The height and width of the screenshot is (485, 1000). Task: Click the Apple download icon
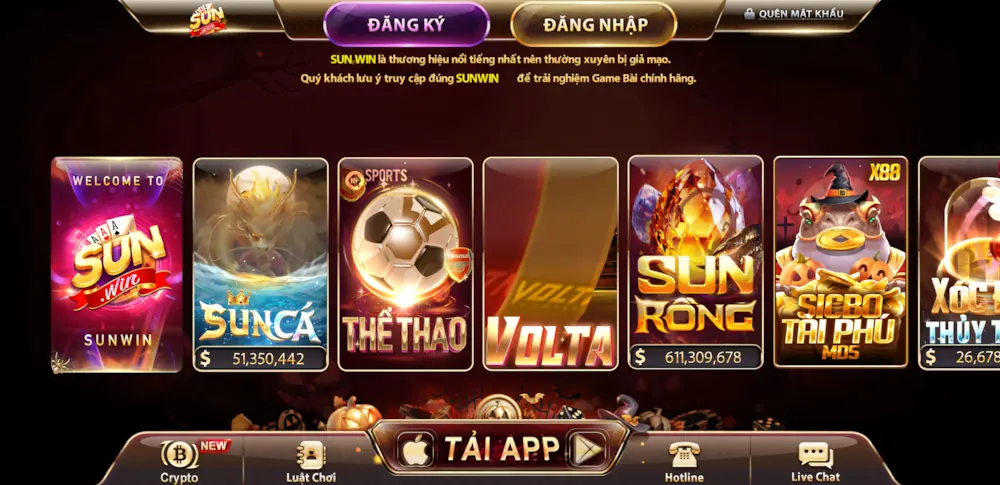416,449
